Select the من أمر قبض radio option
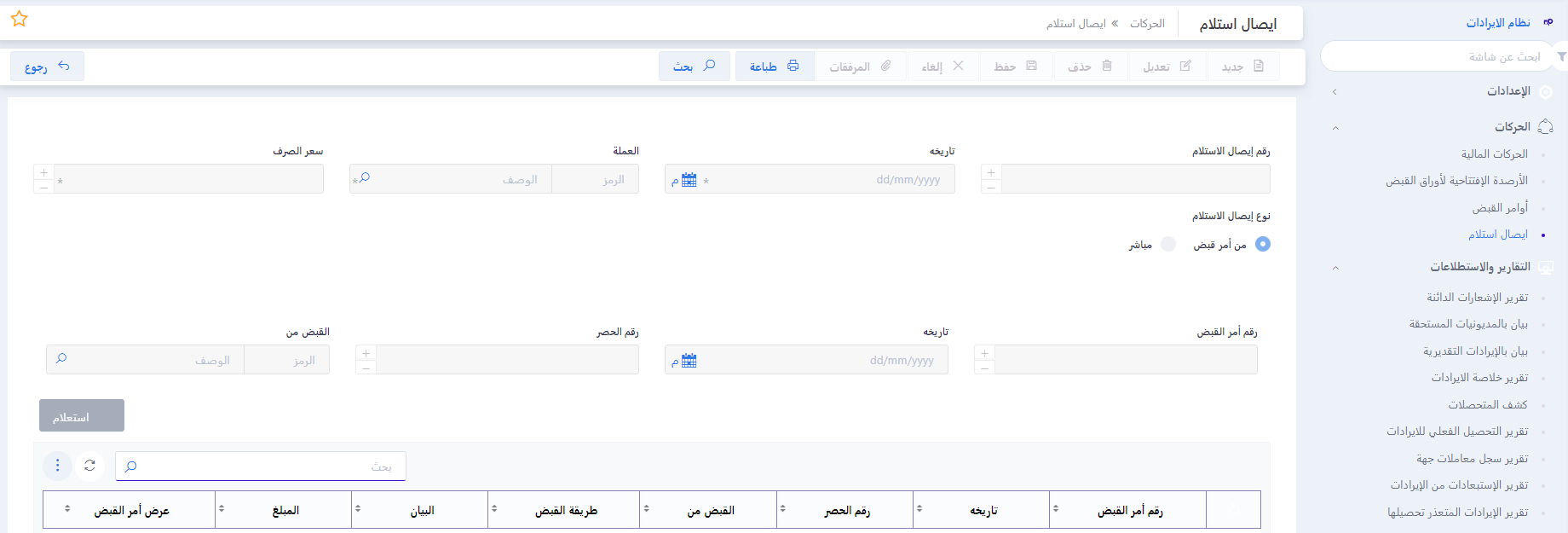1568x533 pixels. [1263, 244]
